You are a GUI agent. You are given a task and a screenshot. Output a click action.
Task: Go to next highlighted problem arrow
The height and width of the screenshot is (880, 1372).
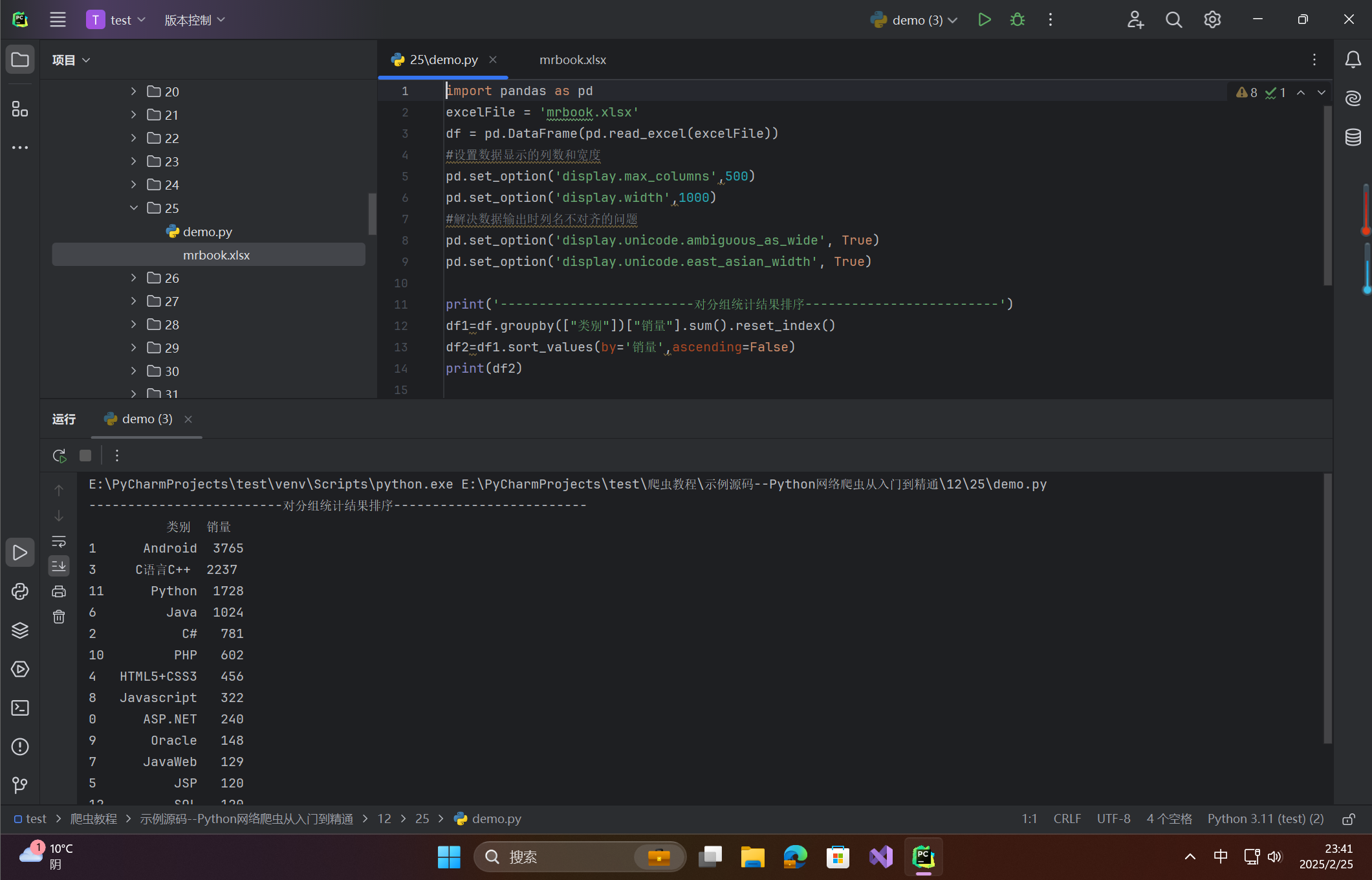1322,93
